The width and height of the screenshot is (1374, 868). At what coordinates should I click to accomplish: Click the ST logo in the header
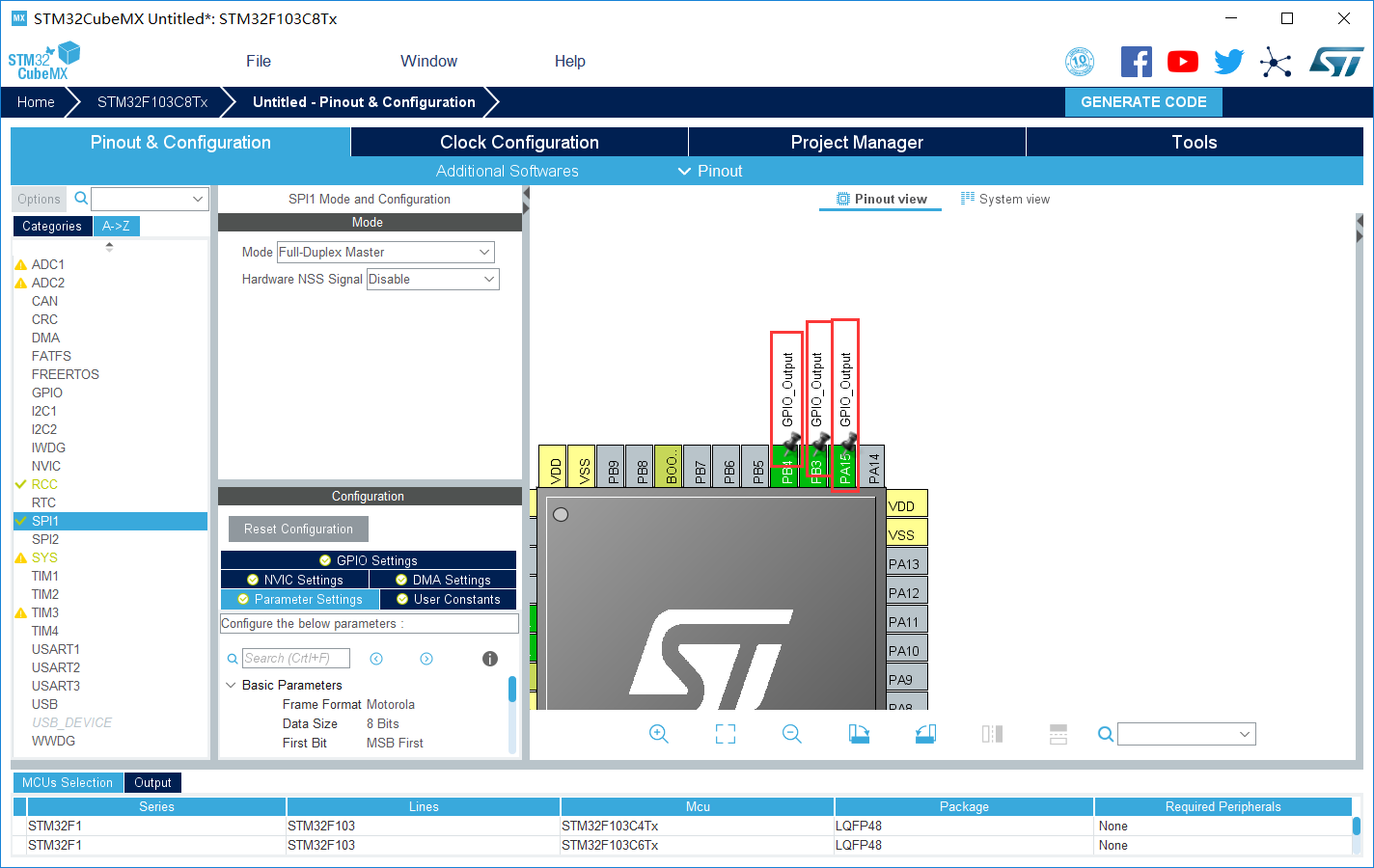click(x=1336, y=62)
